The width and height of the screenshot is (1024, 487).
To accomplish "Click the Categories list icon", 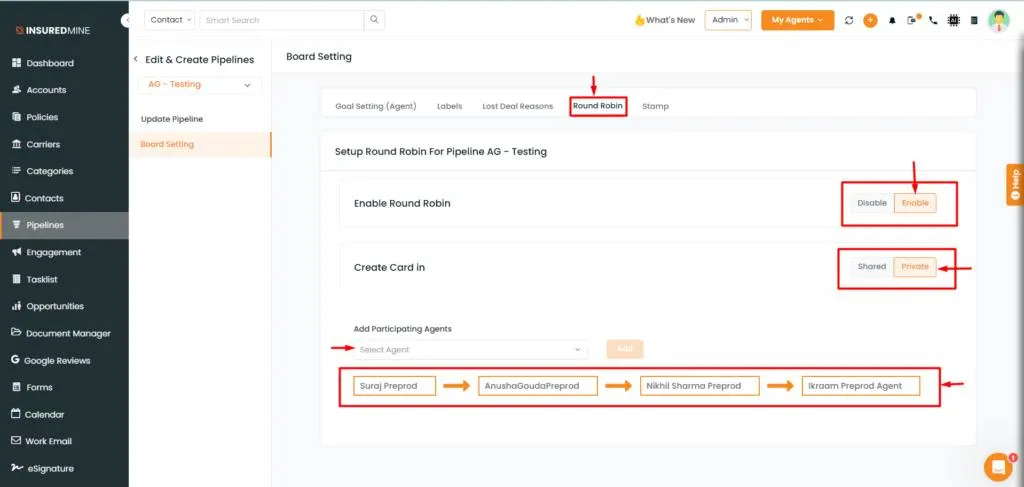I will pyautogui.click(x=16, y=171).
